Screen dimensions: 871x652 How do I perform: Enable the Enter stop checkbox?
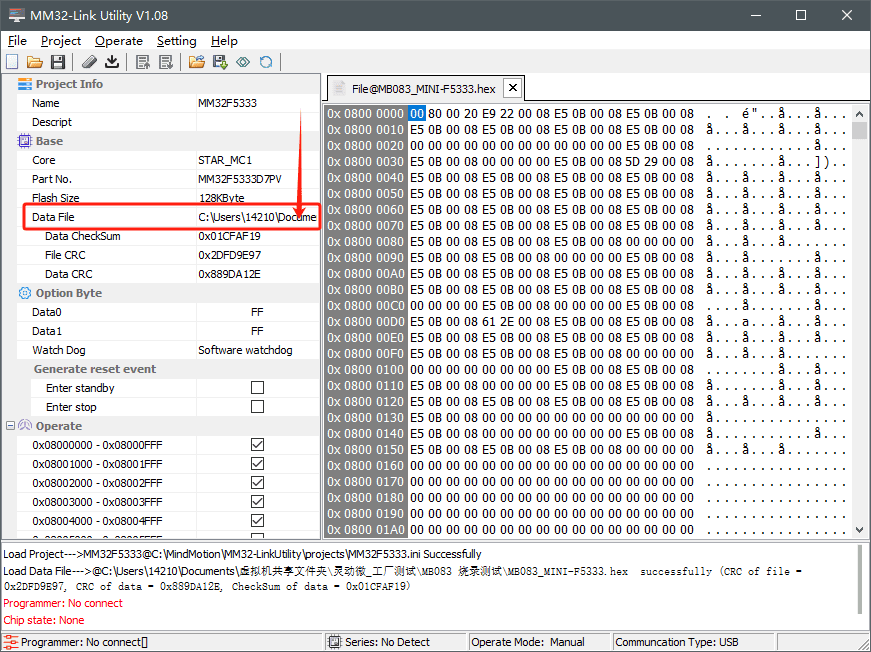[257, 407]
